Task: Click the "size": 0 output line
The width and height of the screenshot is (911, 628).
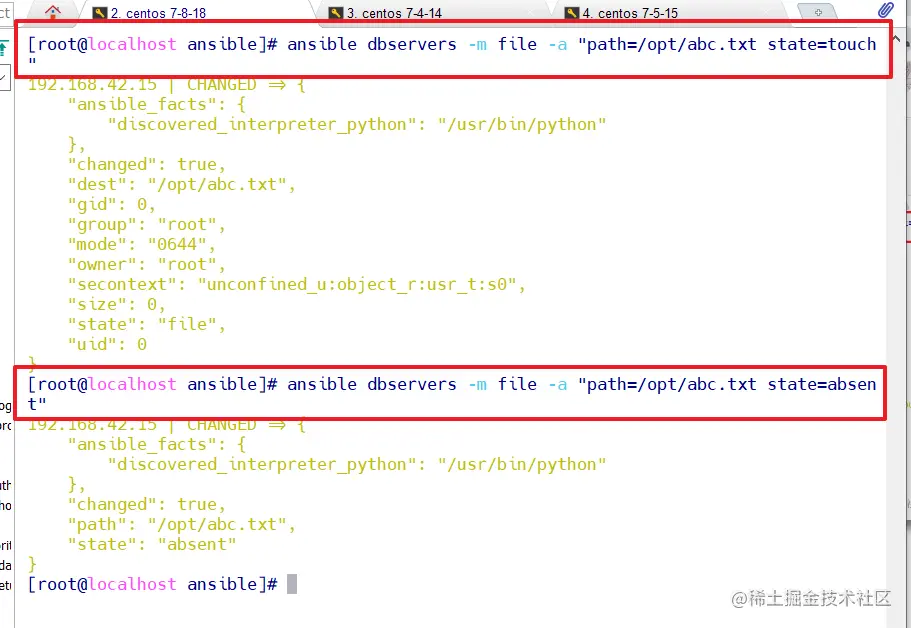Action: pyautogui.click(x=116, y=304)
